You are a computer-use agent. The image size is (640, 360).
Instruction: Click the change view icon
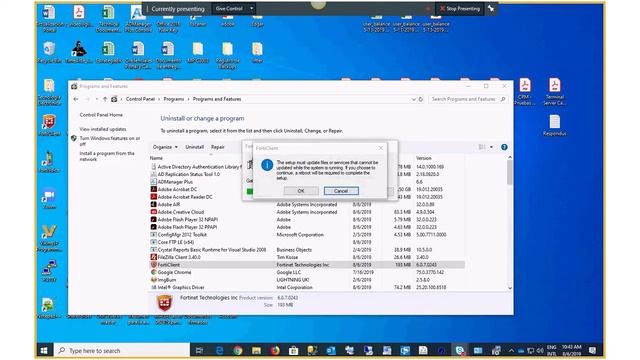(482, 147)
